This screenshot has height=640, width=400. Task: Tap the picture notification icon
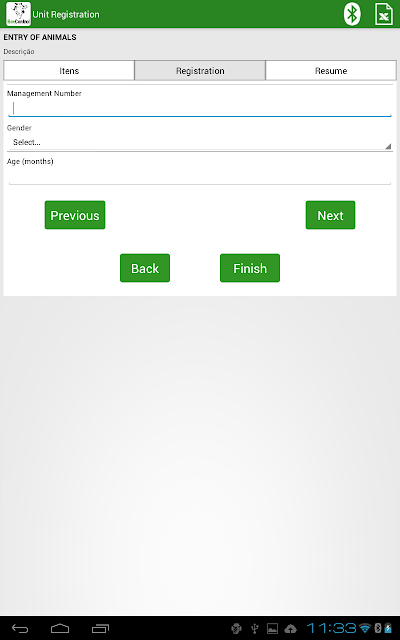click(x=272, y=628)
